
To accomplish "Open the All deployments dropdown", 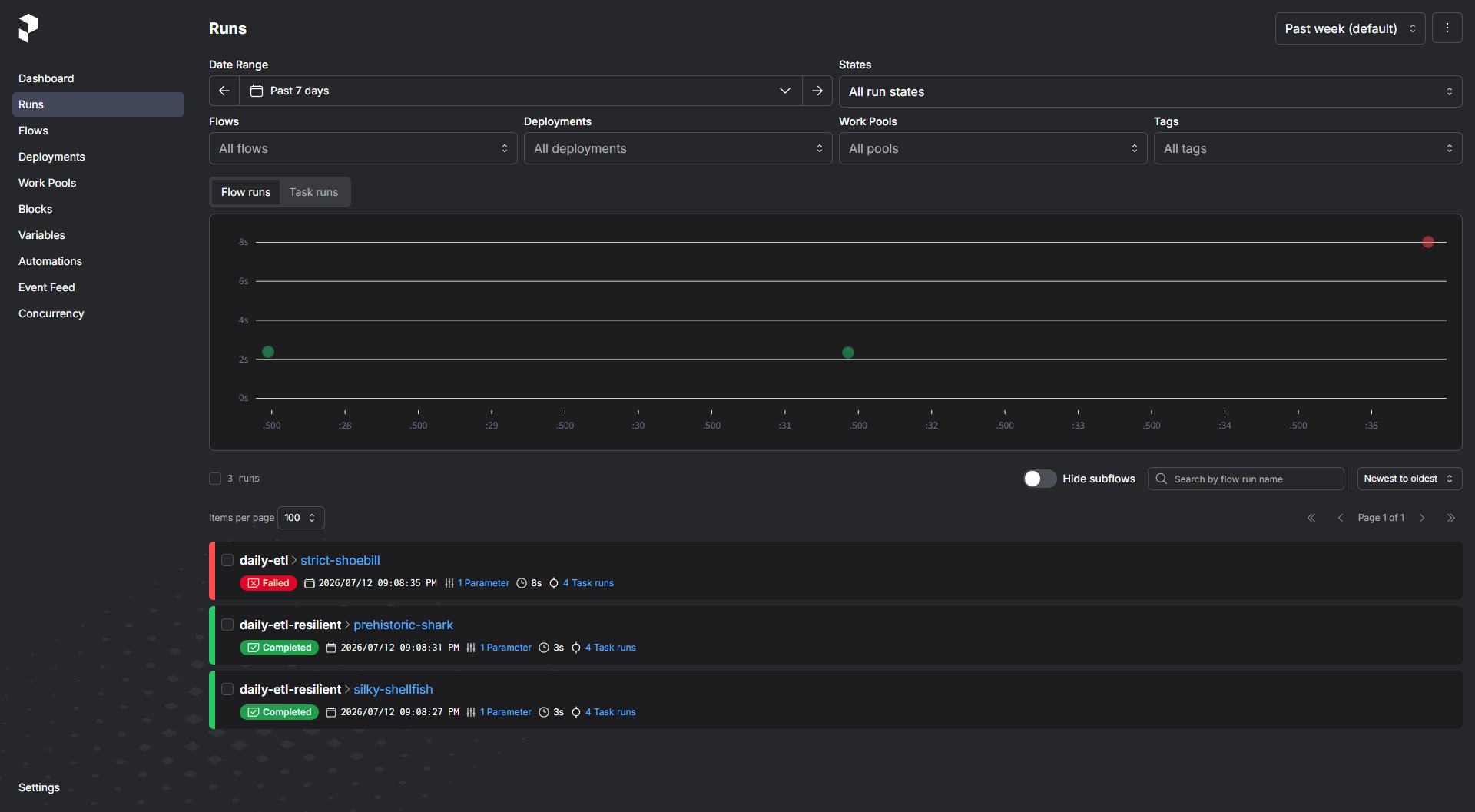I will [x=678, y=148].
